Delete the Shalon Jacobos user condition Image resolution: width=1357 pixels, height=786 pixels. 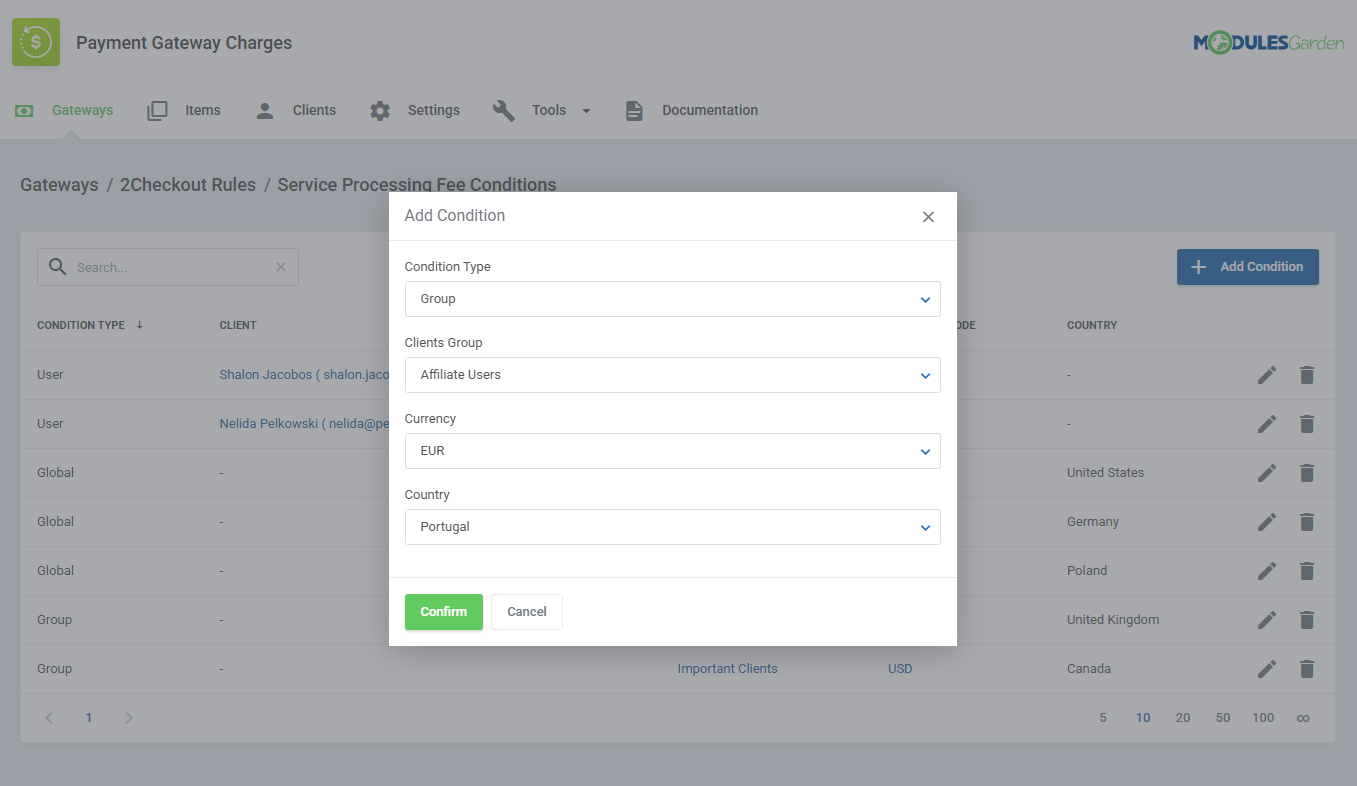[1307, 374]
